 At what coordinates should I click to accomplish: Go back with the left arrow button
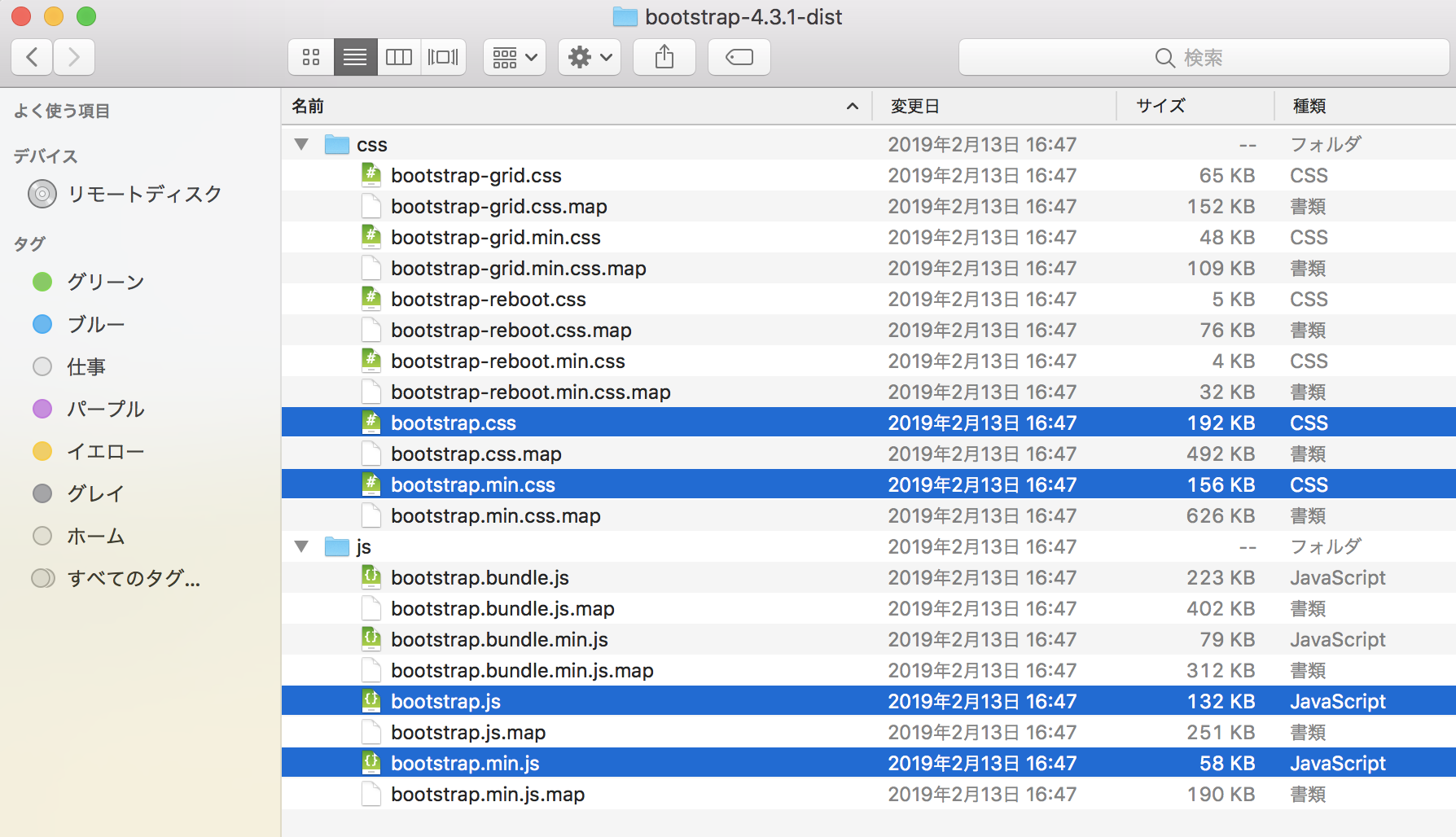point(33,57)
